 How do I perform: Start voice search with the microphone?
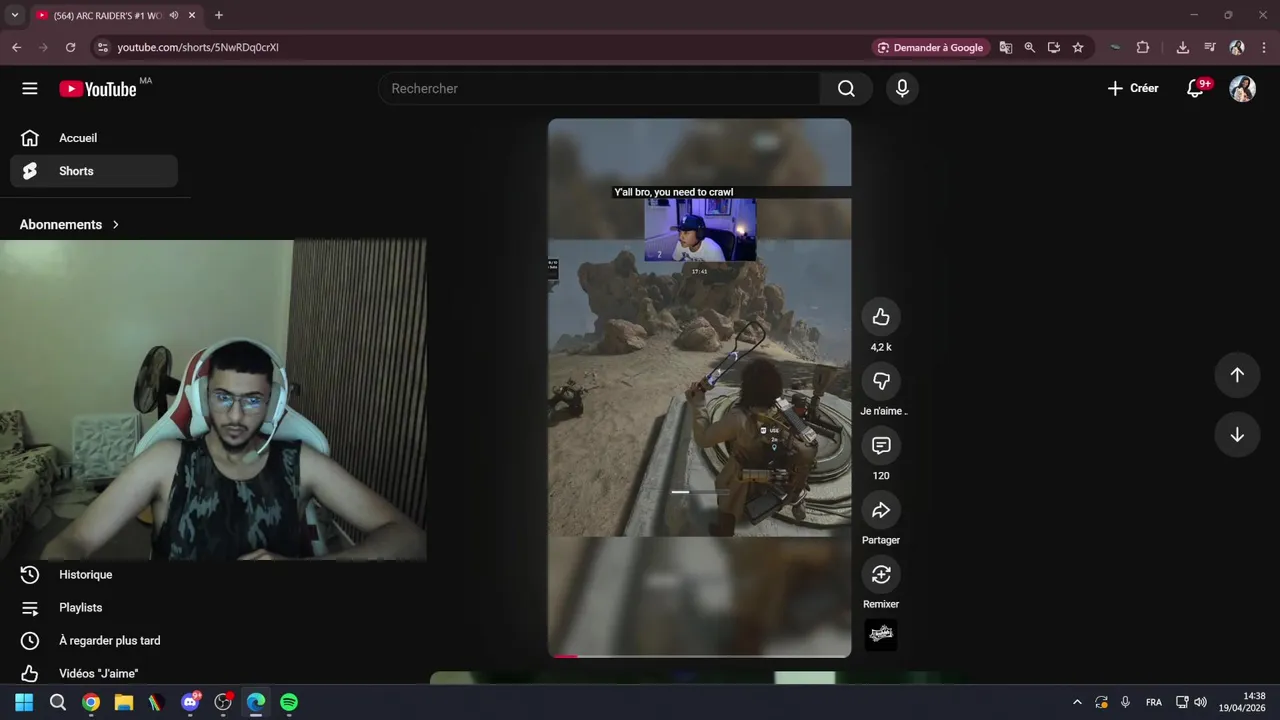(902, 89)
